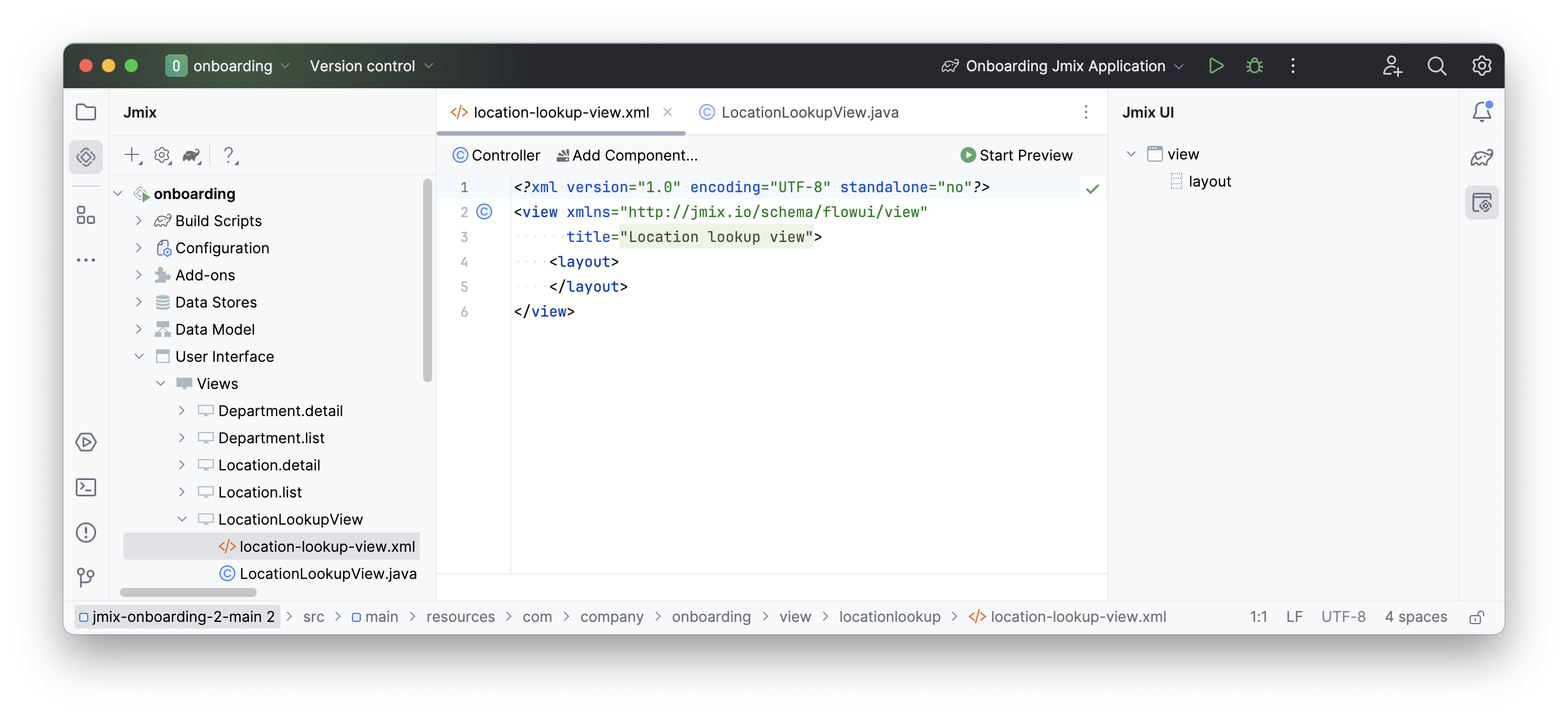This screenshot has height=718, width=1568.
Task: Open the notifications bell icon
Action: [1481, 111]
